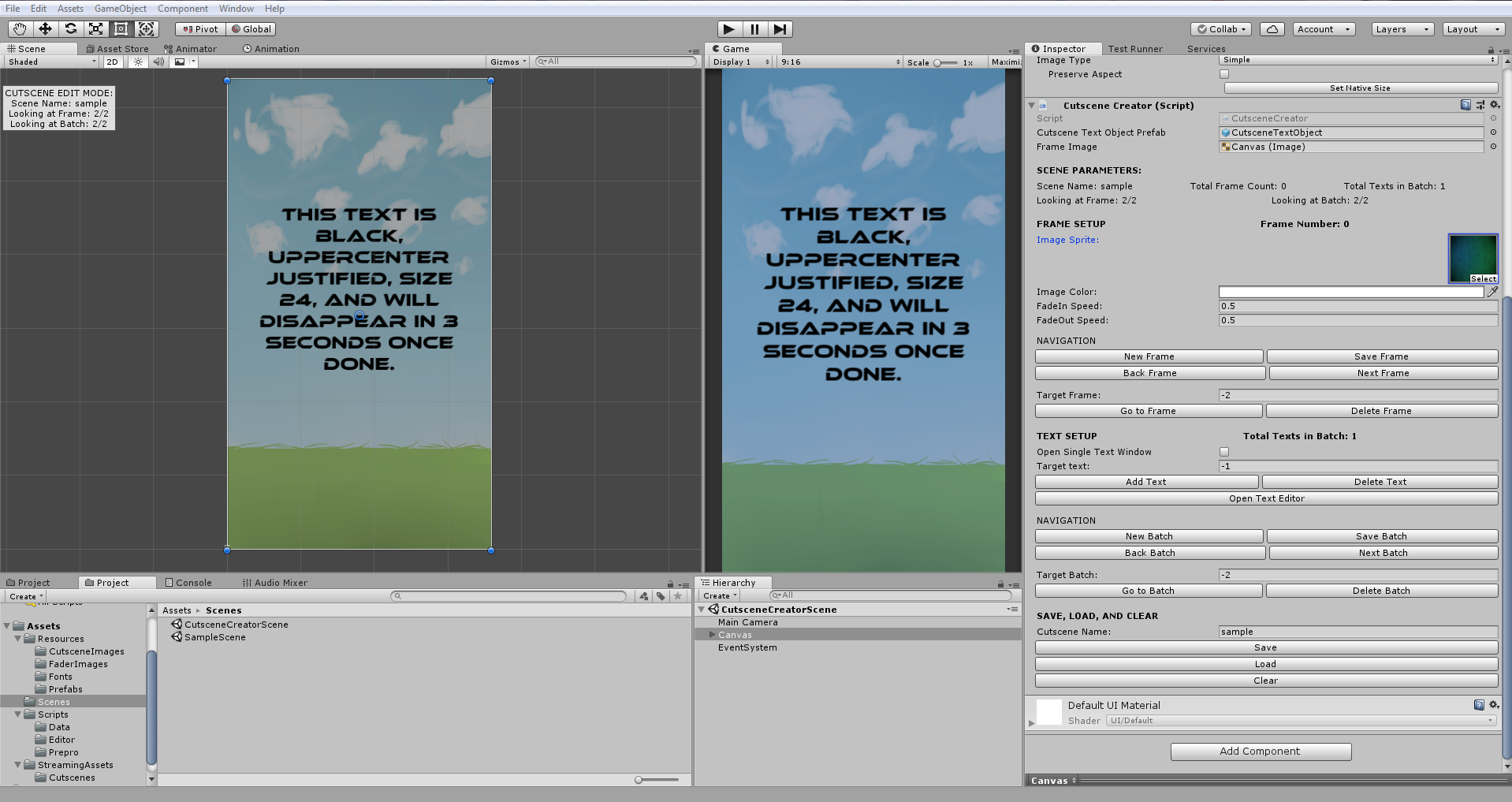Select the Scale tool
1512x802 pixels.
point(95,29)
